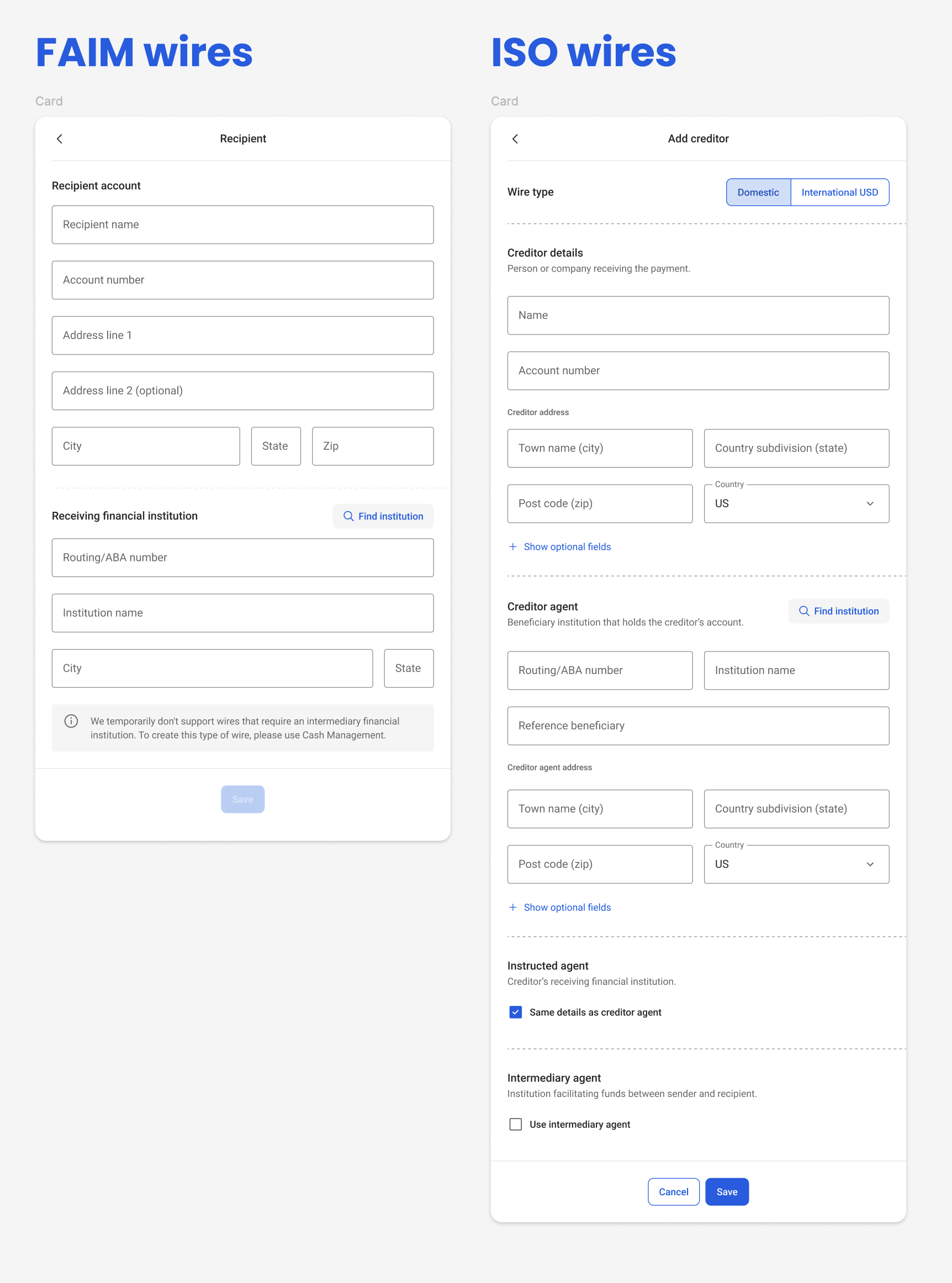The width and height of the screenshot is (952, 1283).
Task: Select the Domestic wire type tab
Action: 757,192
